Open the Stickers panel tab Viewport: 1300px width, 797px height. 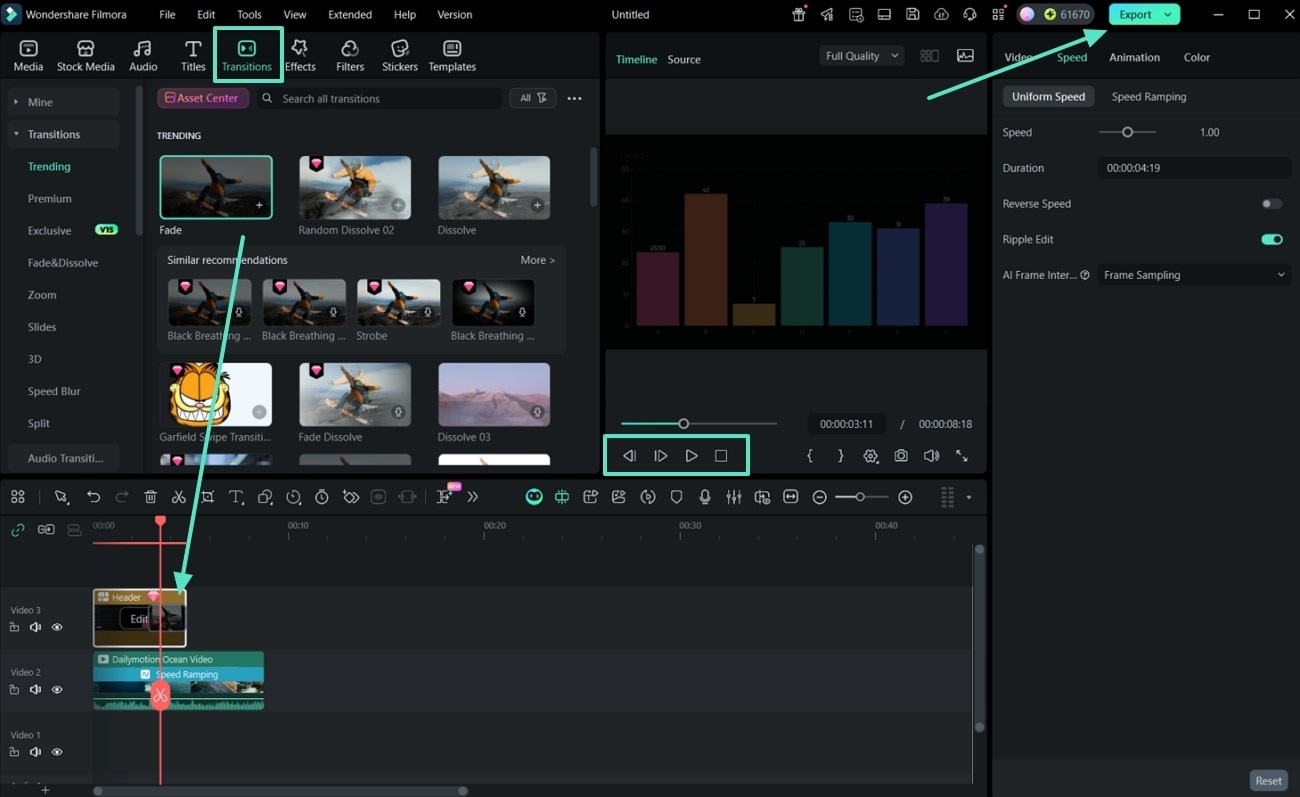tap(399, 54)
